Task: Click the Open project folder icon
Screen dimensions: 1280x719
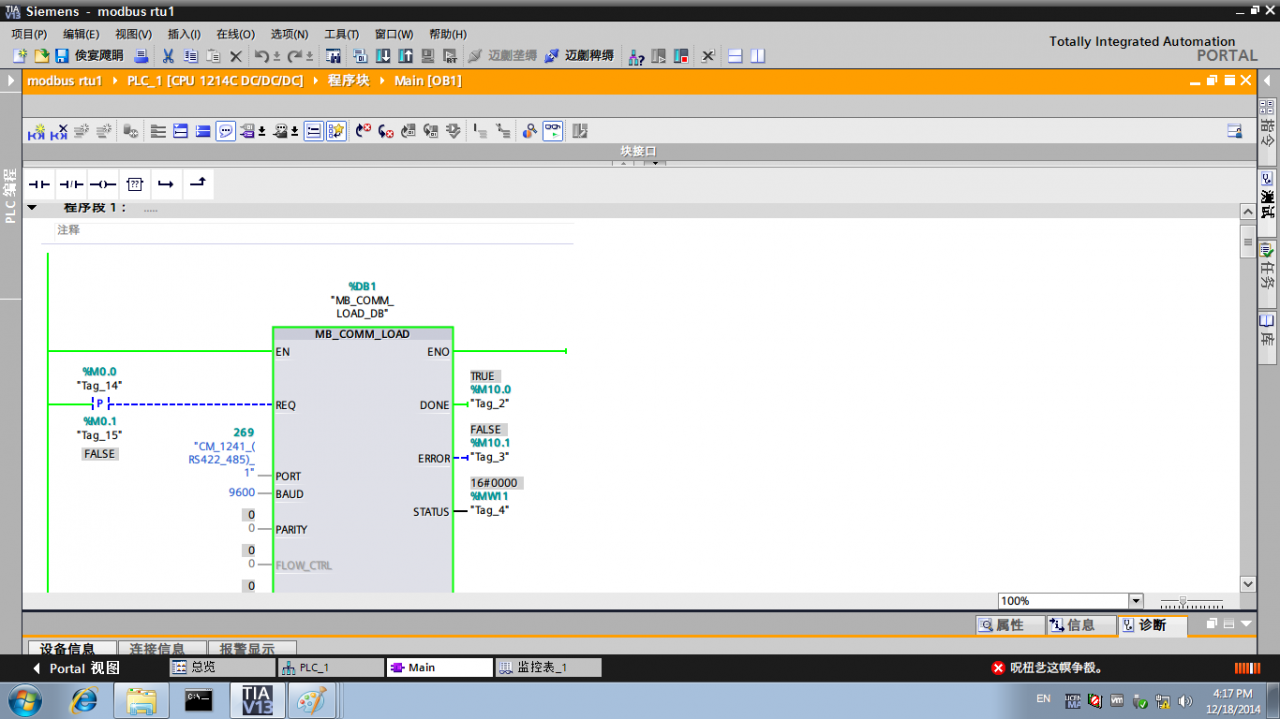Action: [41, 56]
